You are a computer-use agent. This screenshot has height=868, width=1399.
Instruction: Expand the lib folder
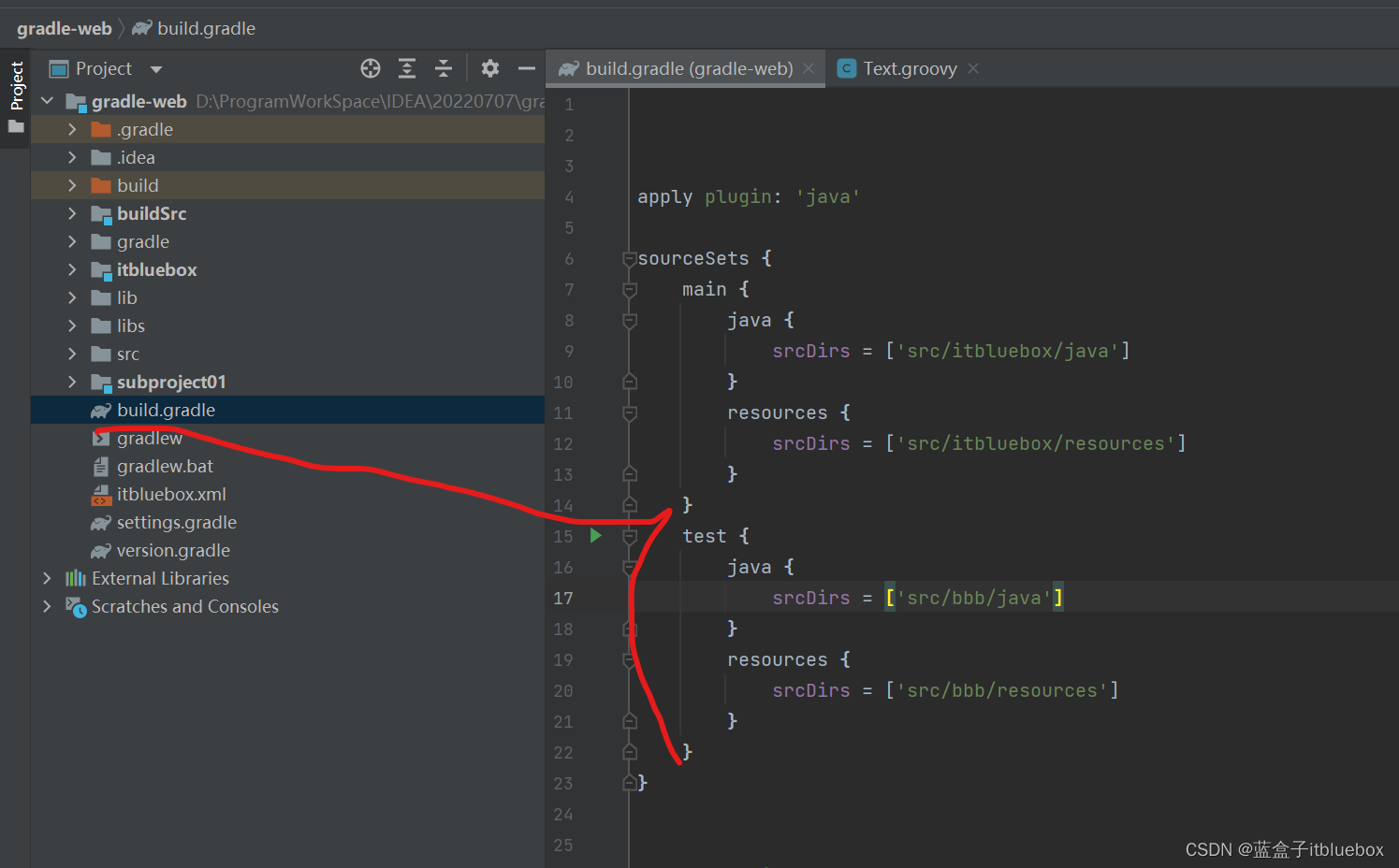click(x=72, y=297)
